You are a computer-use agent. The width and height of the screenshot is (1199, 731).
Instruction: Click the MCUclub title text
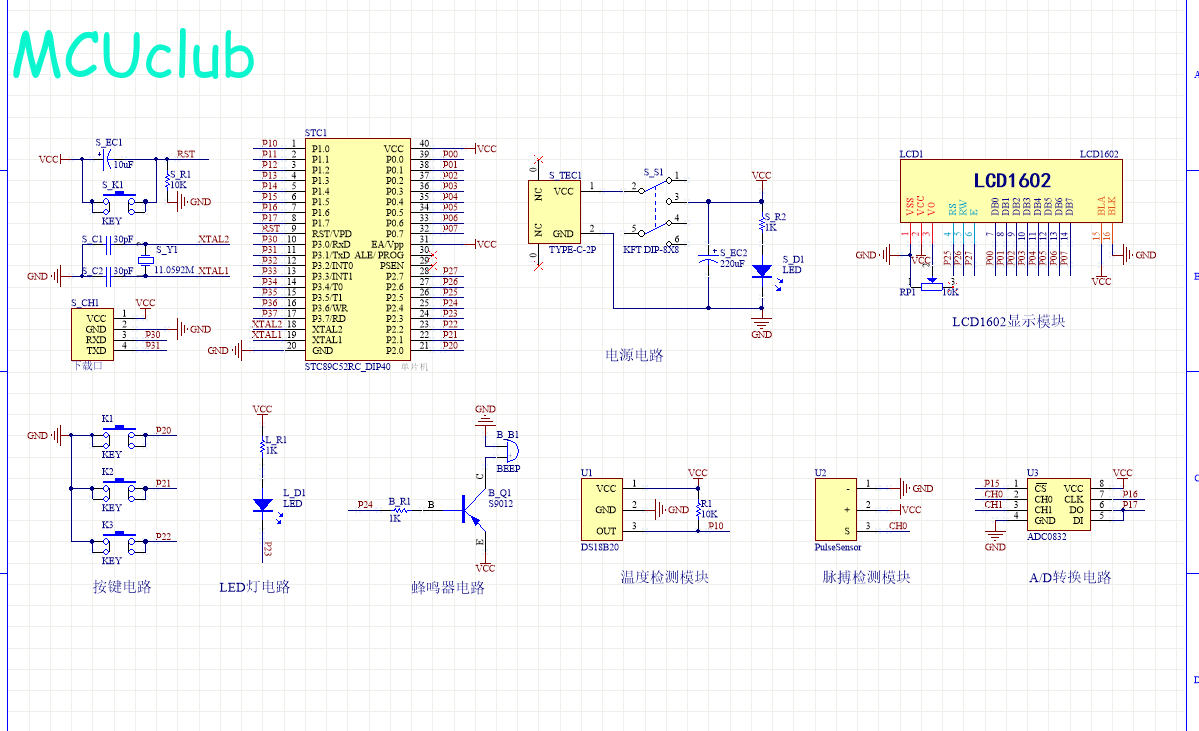[134, 55]
